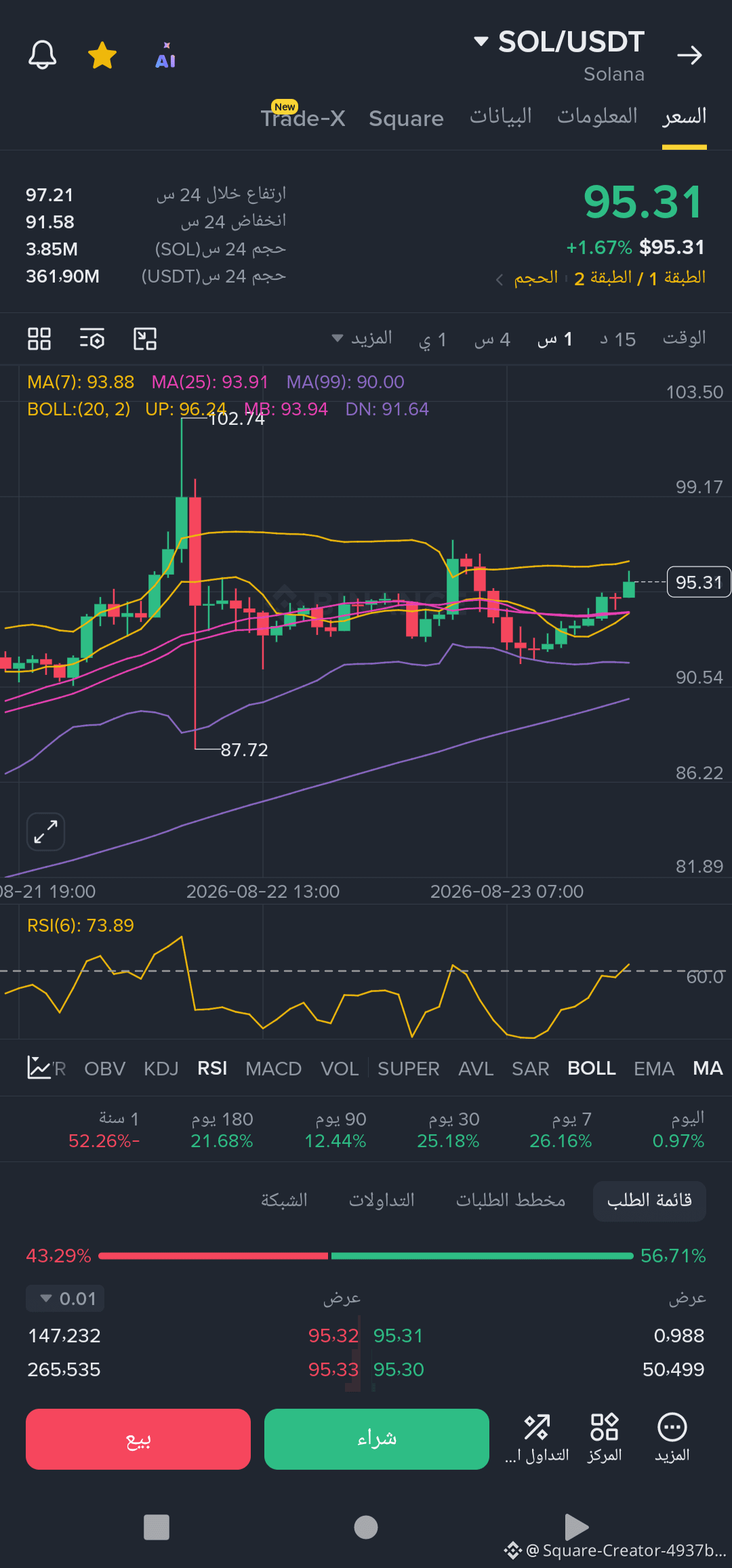732x1568 pixels.
Task: Tap the chart drawing tools icon
Action: click(x=145, y=339)
